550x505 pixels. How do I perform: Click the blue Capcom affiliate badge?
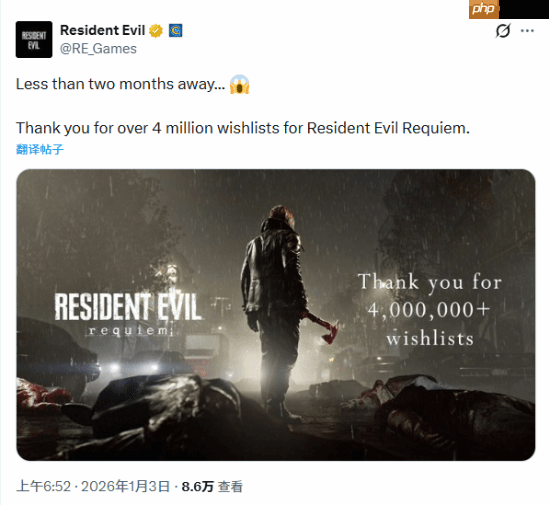[175, 31]
